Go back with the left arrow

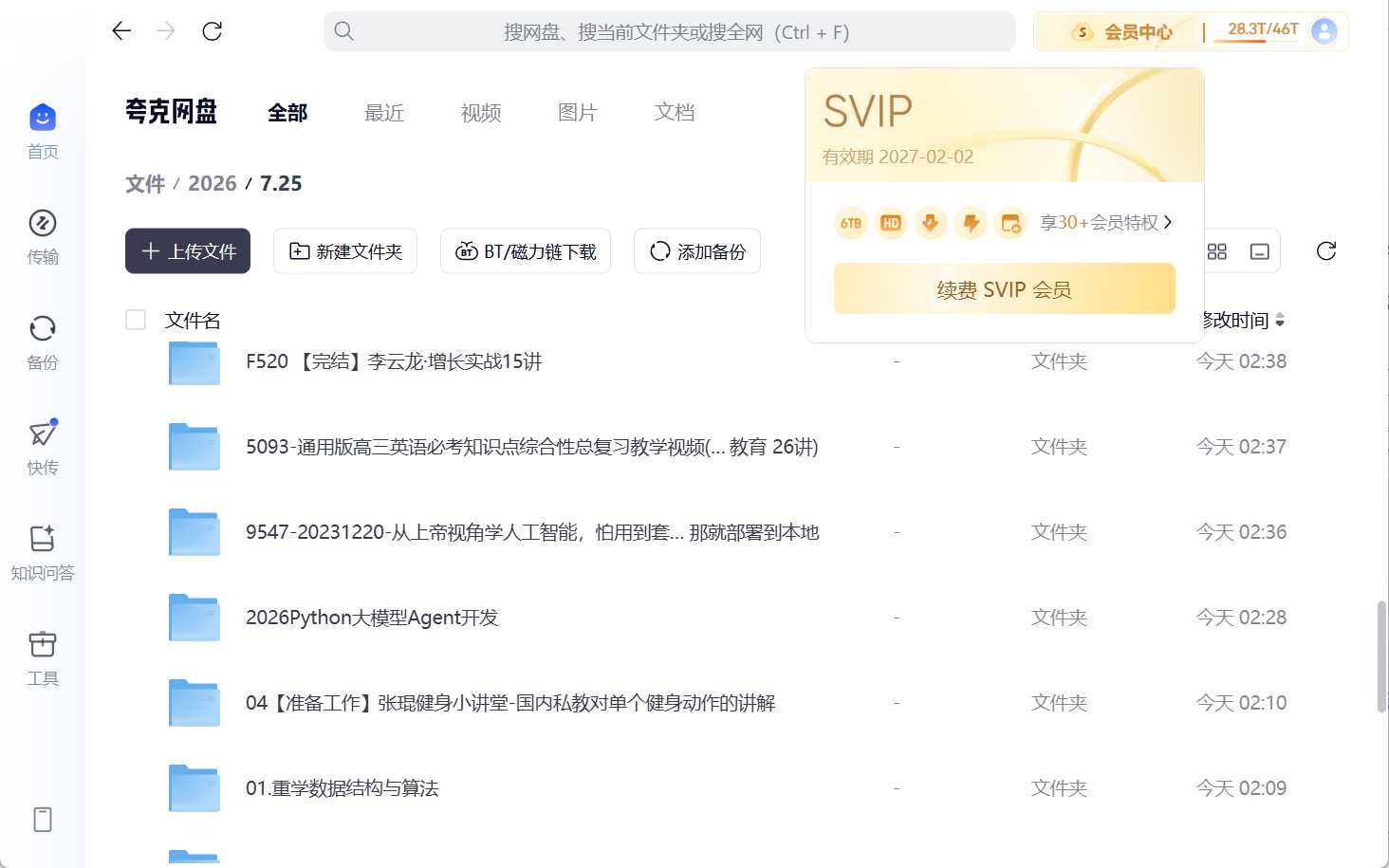click(121, 31)
